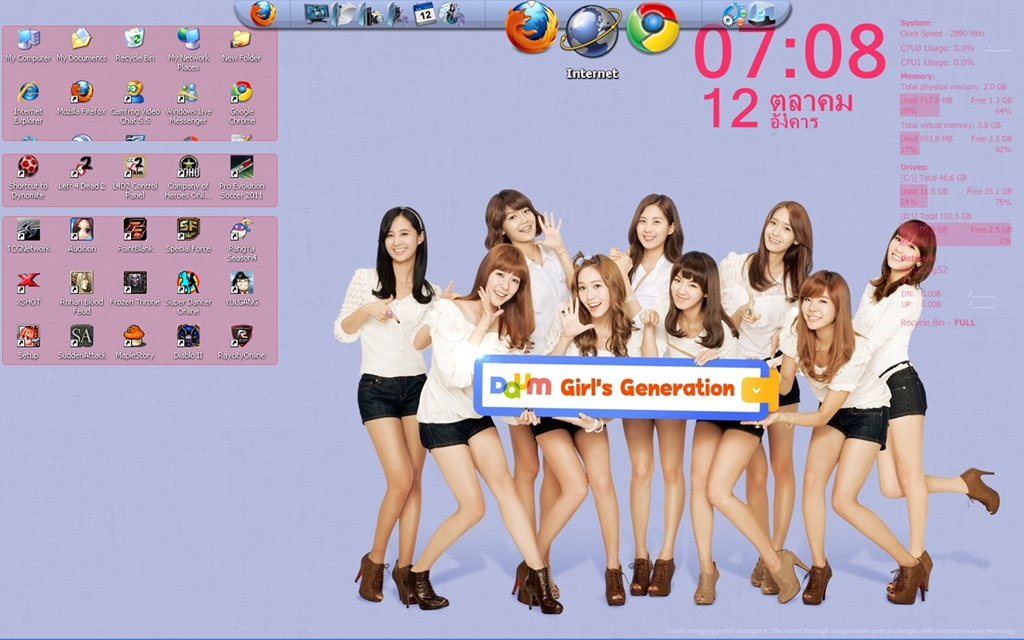
Task: Select the TCGNetwork desktop icon
Action: pos(28,235)
